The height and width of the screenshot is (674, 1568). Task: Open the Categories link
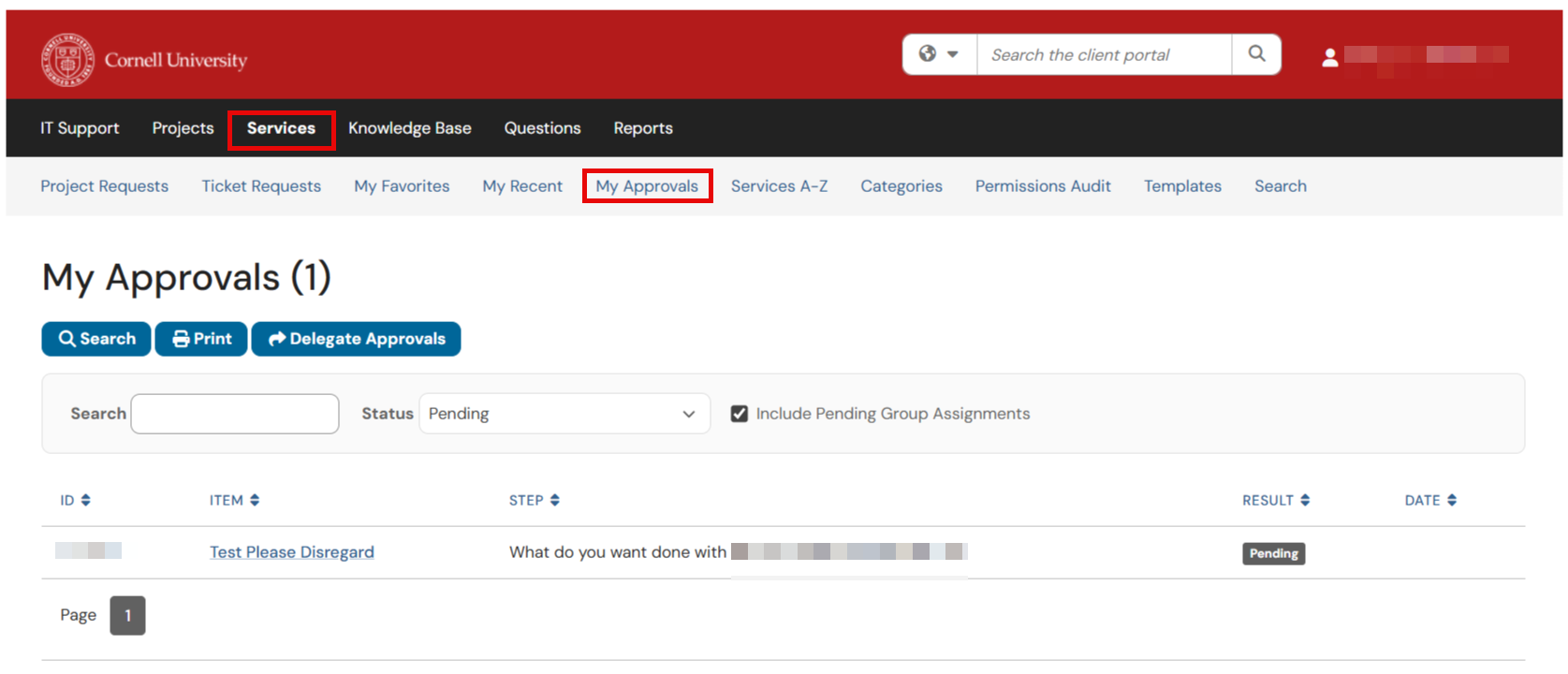coord(901,186)
